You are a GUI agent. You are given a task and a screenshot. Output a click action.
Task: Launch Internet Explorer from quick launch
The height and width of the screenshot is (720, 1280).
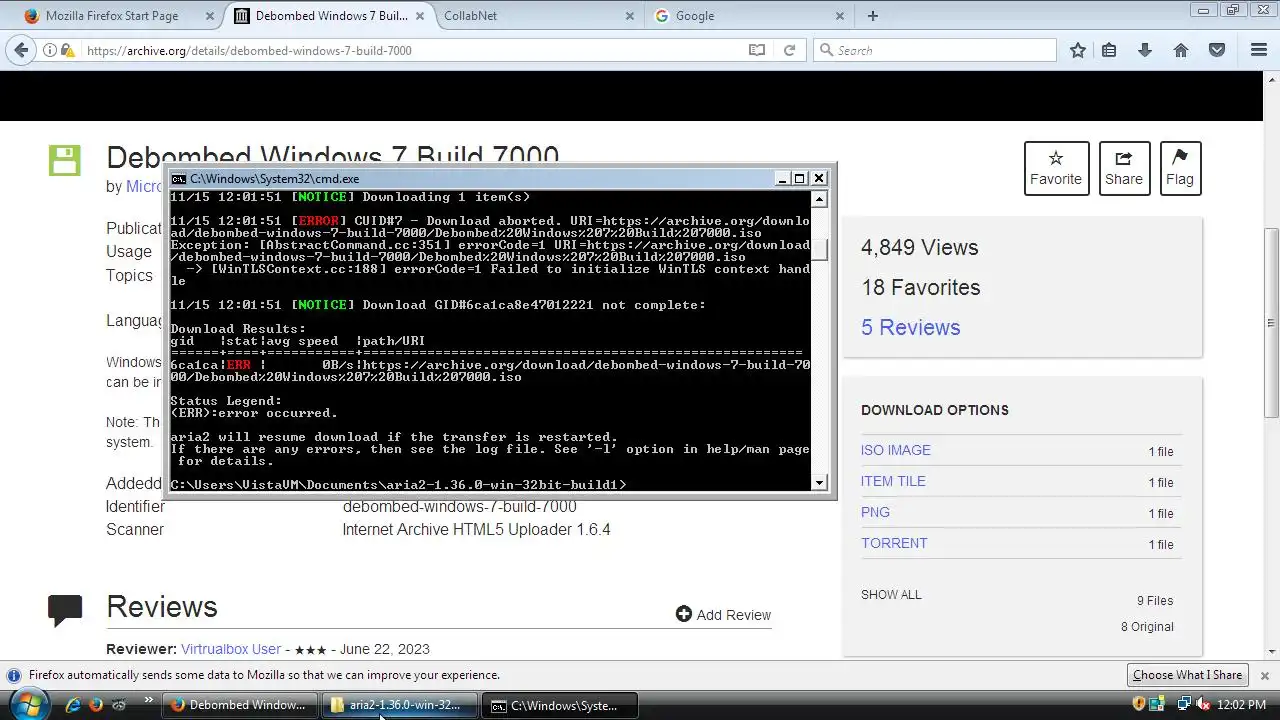pyautogui.click(x=73, y=705)
